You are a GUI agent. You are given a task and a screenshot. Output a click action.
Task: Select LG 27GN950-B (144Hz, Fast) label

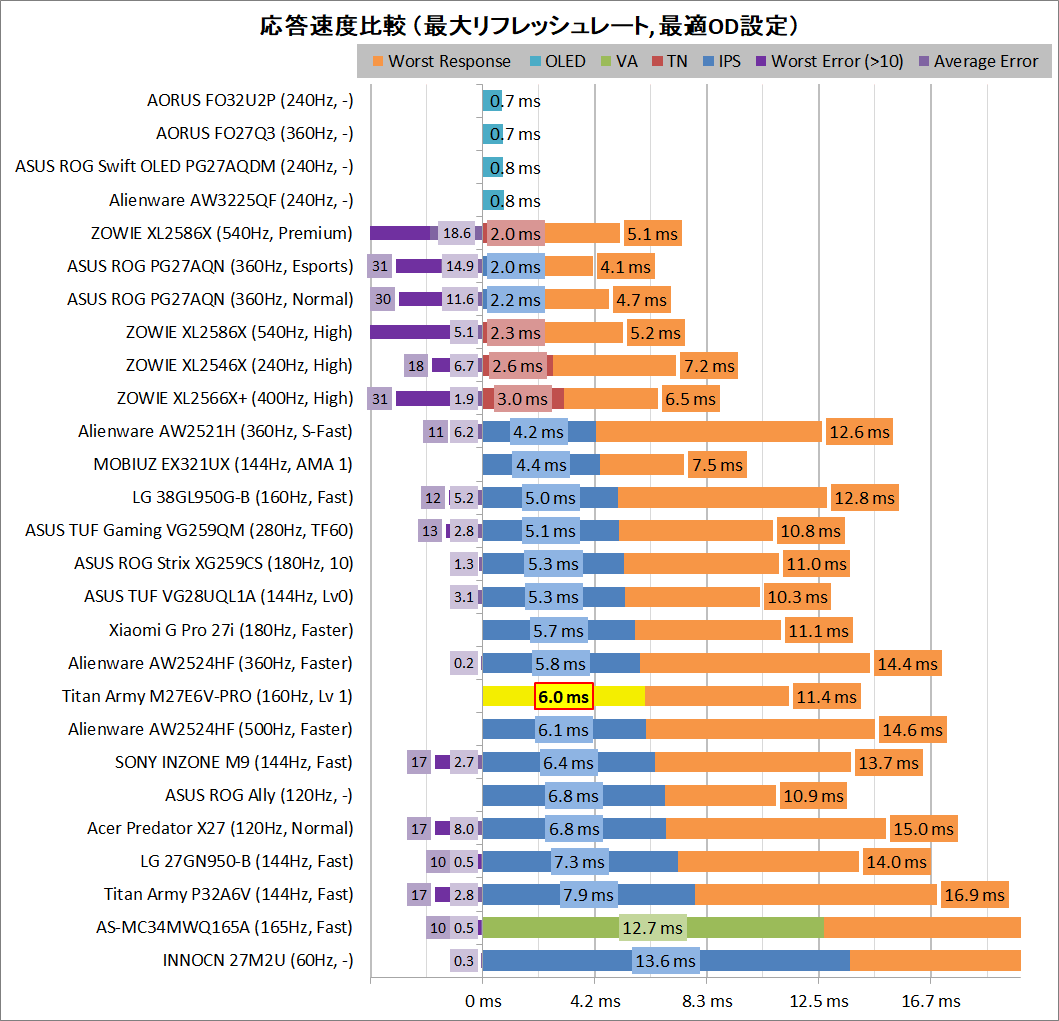tap(247, 862)
